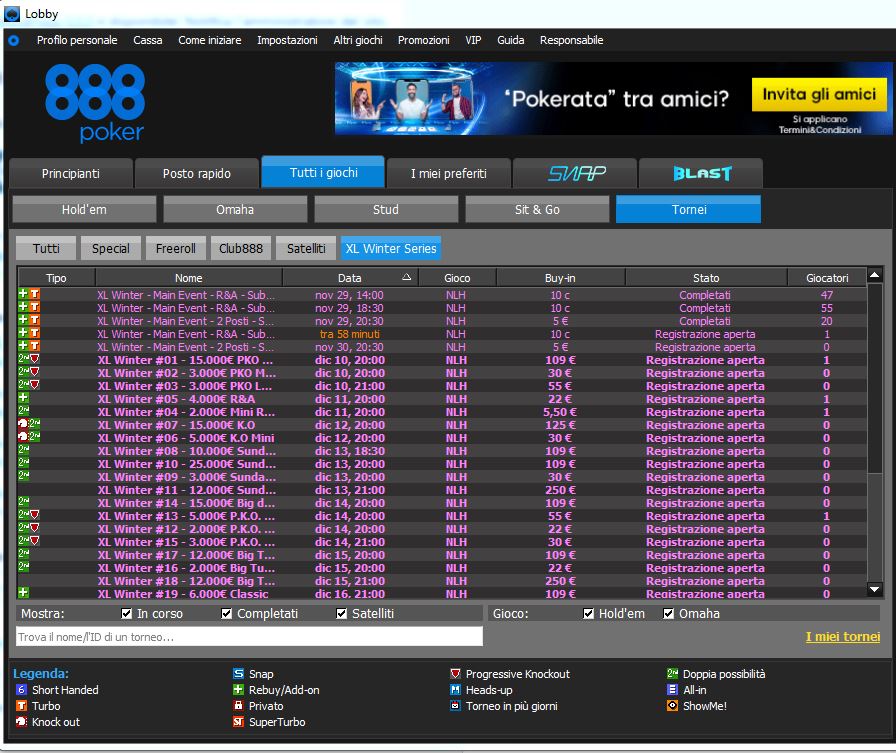Select the XL Winter #06 - 5.000€ K.O Mini row
The width and height of the screenshot is (896, 753).
pyautogui.click(x=442, y=438)
